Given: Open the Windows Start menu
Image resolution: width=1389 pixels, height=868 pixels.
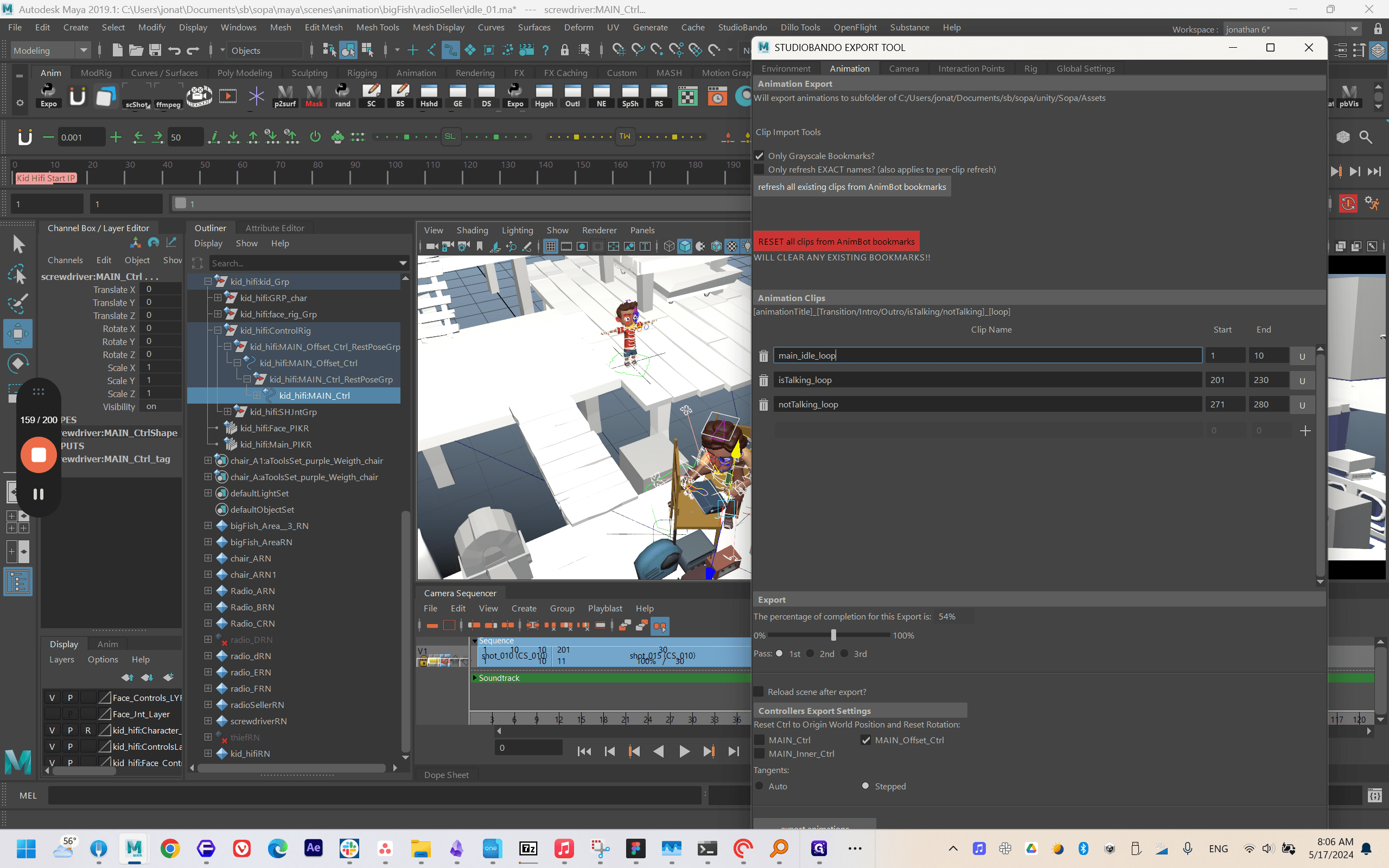Looking at the screenshot, I should [x=27, y=848].
